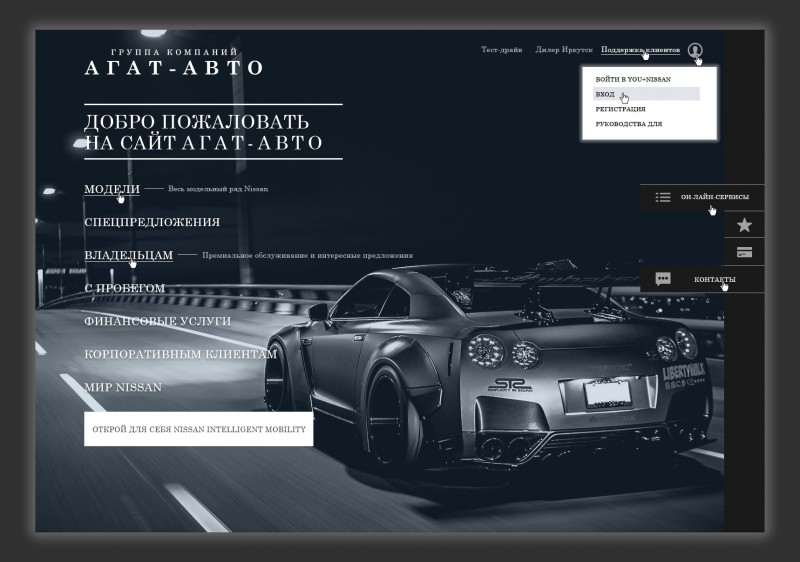
Task: Select the Дилер Иркутск link
Action: [x=564, y=49]
